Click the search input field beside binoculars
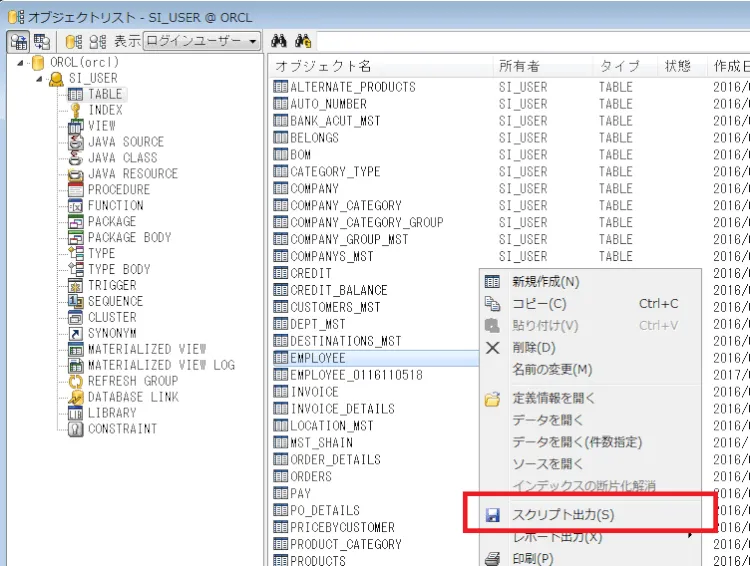The width and height of the screenshot is (750, 566). tap(533, 42)
